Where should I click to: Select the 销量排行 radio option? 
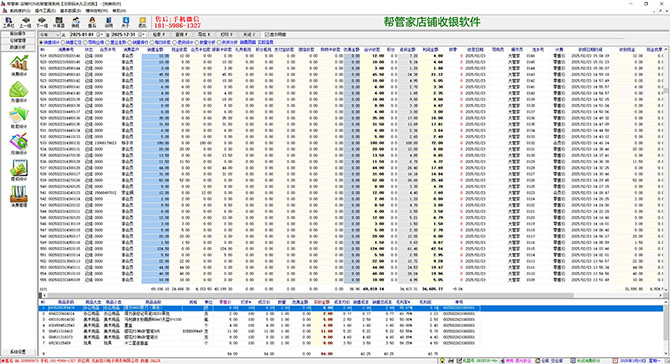pyautogui.click(x=138, y=42)
